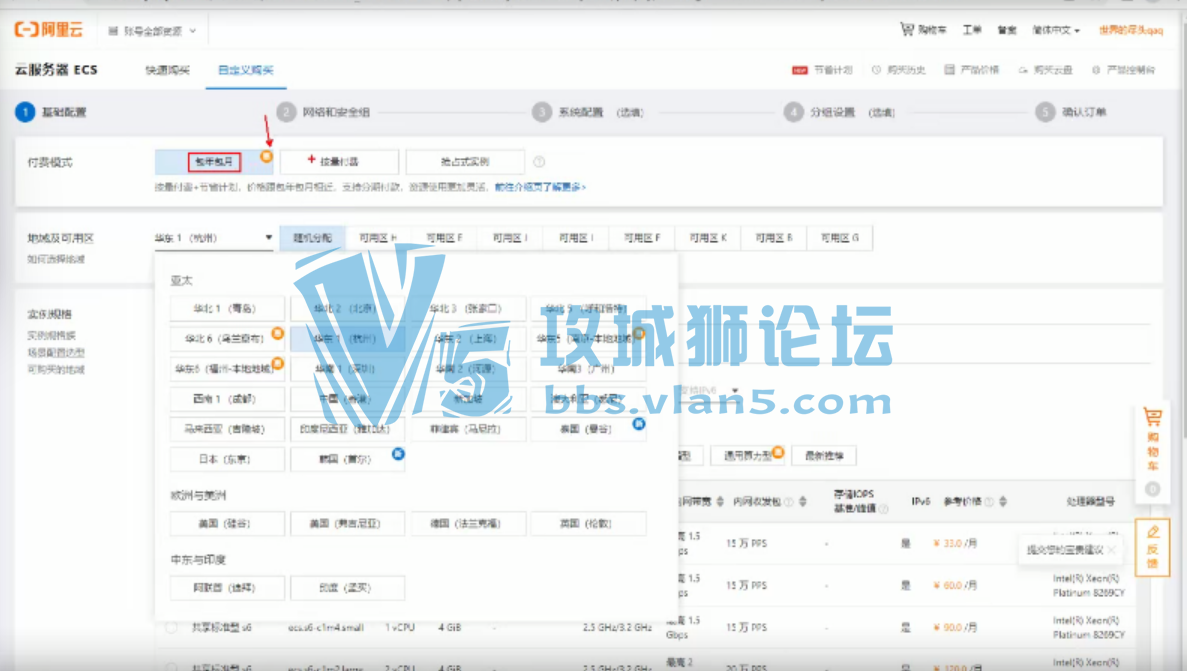The image size is (1187, 671).
Task: Select 随机分配 random zone assignment
Action: [312, 238]
